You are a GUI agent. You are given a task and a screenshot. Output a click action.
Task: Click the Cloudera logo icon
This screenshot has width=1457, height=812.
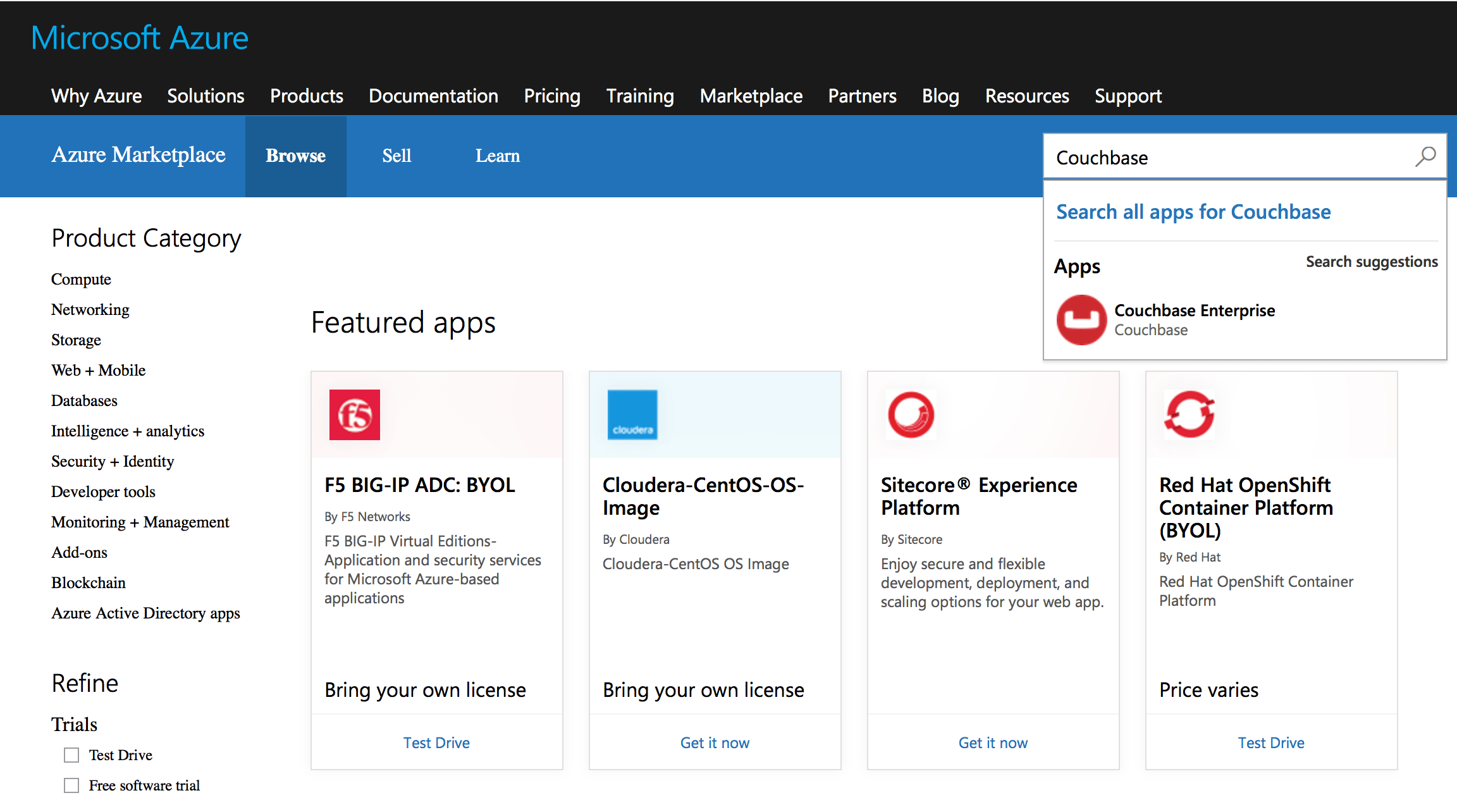632,415
